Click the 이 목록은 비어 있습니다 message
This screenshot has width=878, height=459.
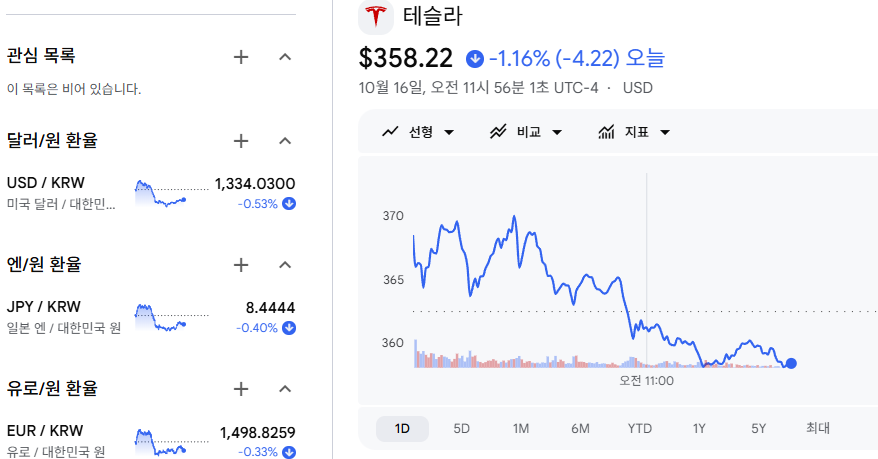click(74, 89)
